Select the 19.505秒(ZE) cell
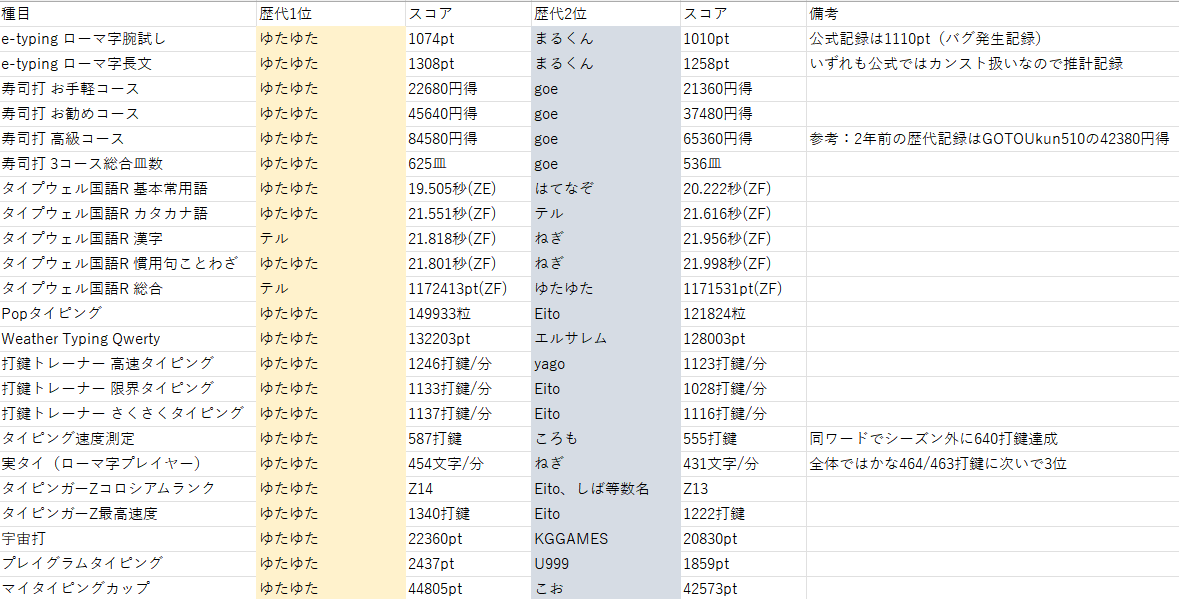Viewport: 1179px width, 599px height. coord(468,189)
